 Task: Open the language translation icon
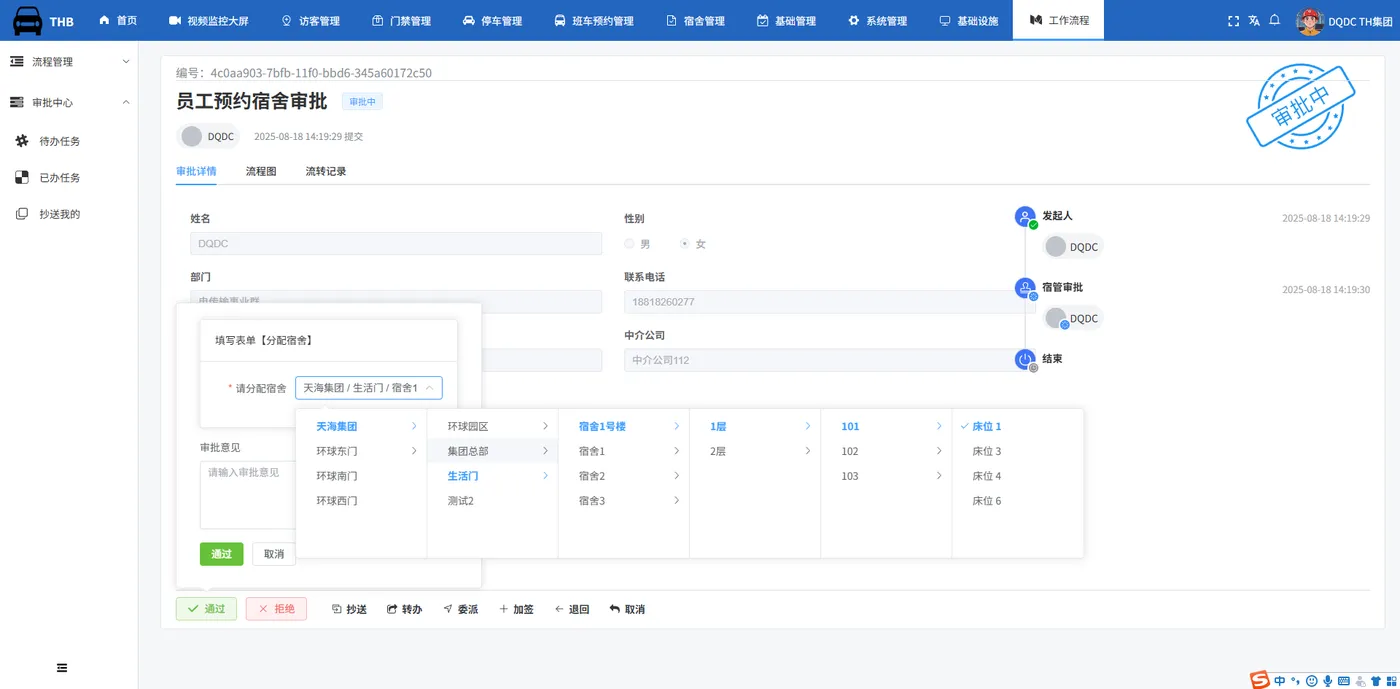[1254, 20]
